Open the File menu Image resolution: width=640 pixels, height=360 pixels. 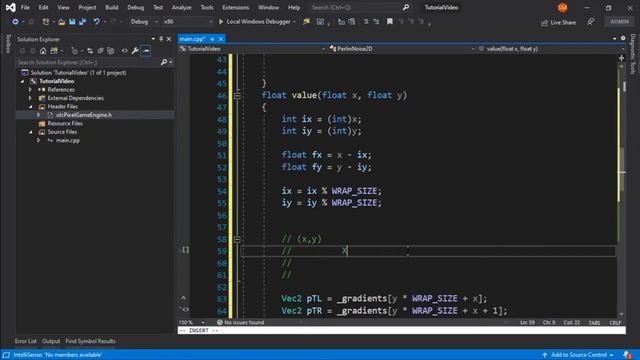coord(25,7)
